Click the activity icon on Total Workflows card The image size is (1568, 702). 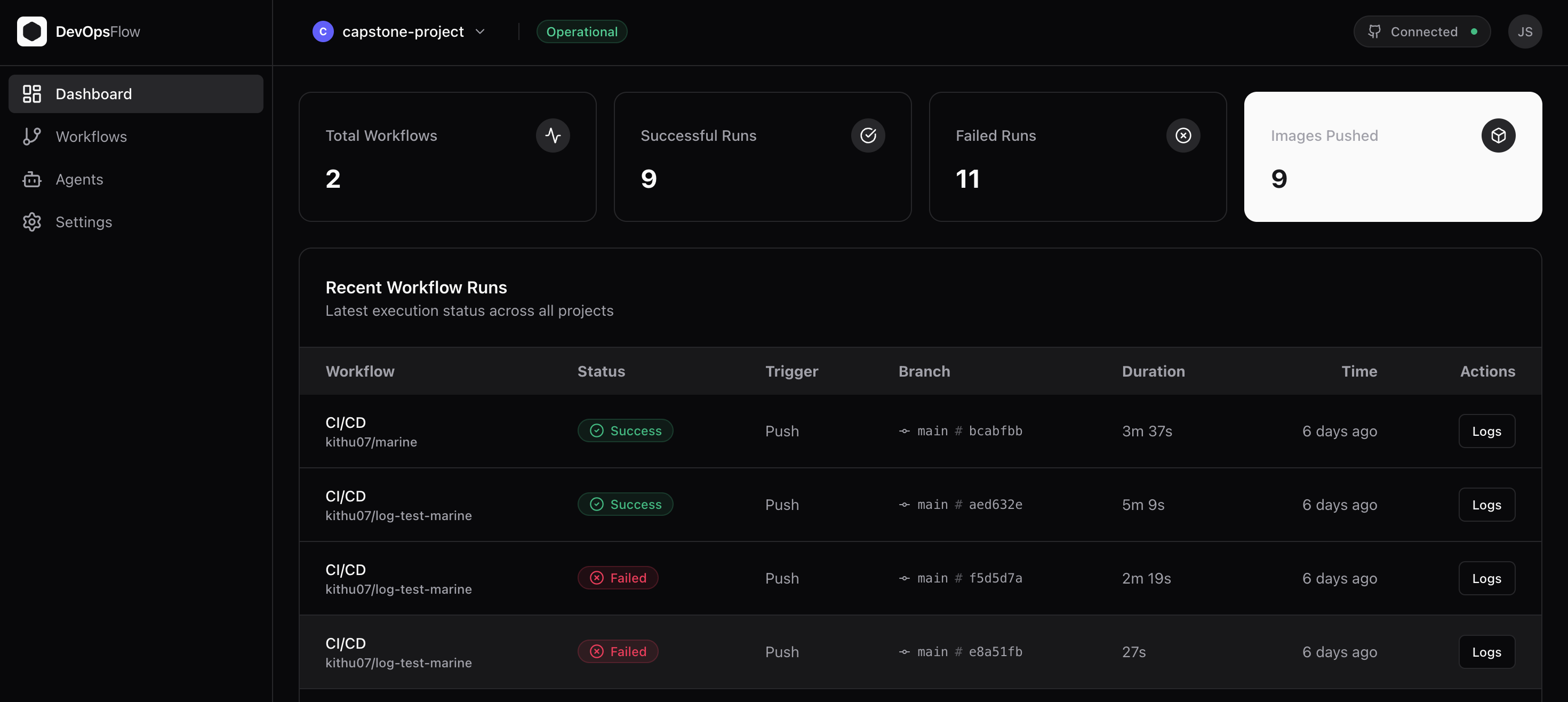(553, 135)
